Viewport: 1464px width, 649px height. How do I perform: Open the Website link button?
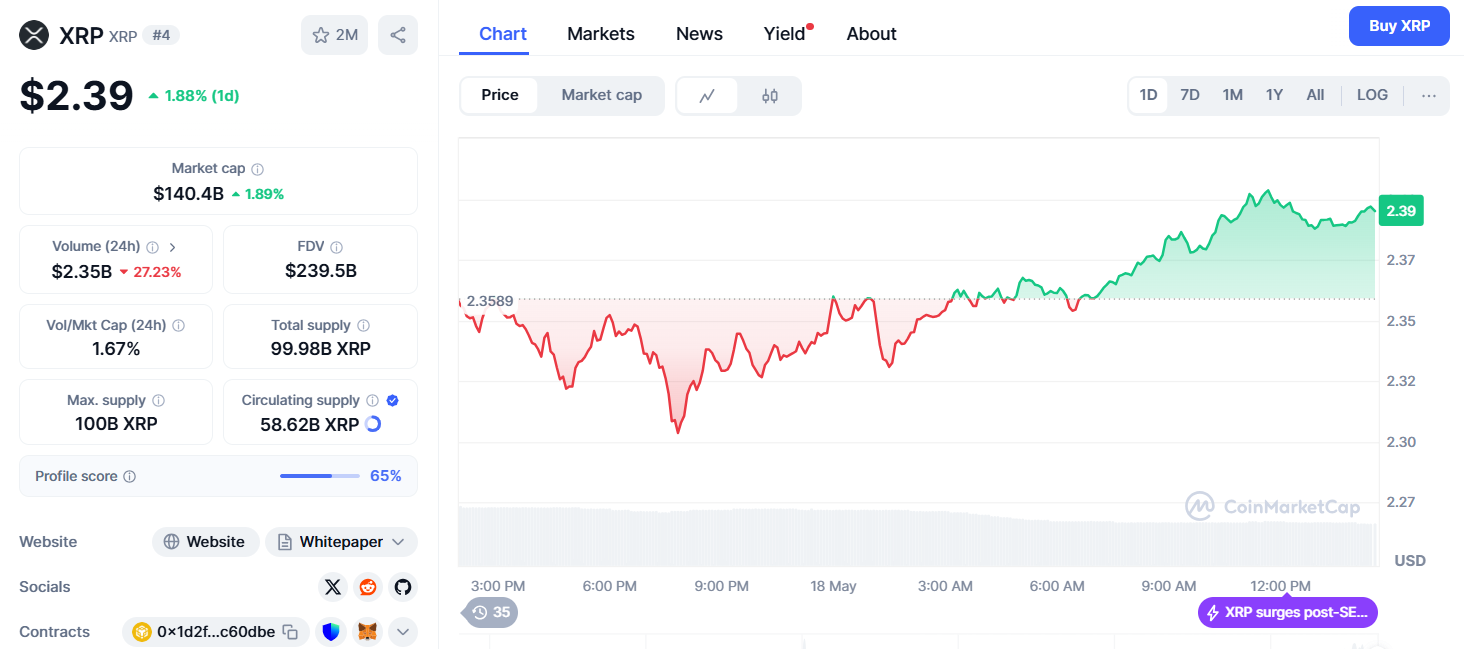click(x=205, y=542)
